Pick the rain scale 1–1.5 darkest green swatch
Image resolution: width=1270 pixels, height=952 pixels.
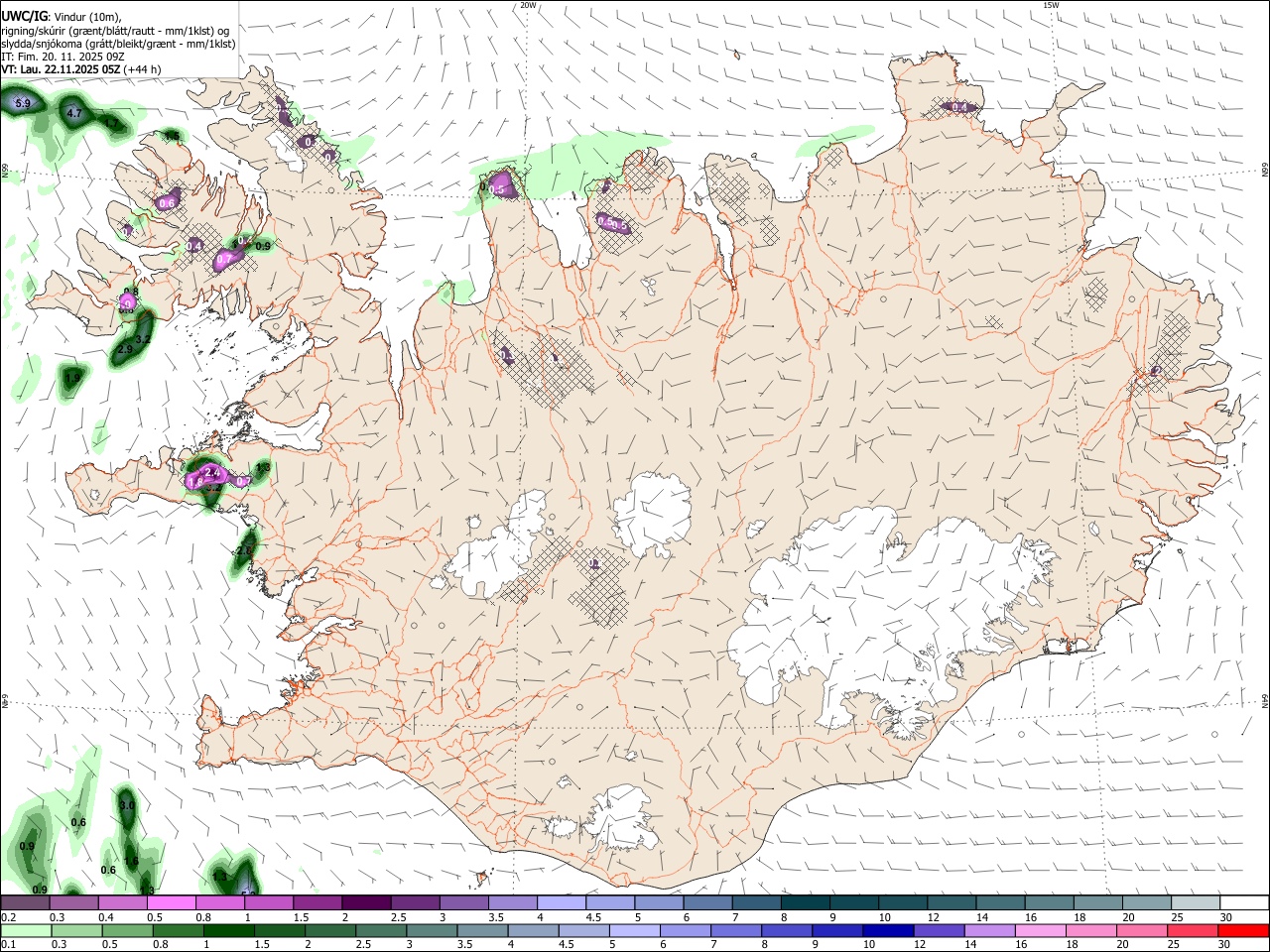(x=228, y=931)
